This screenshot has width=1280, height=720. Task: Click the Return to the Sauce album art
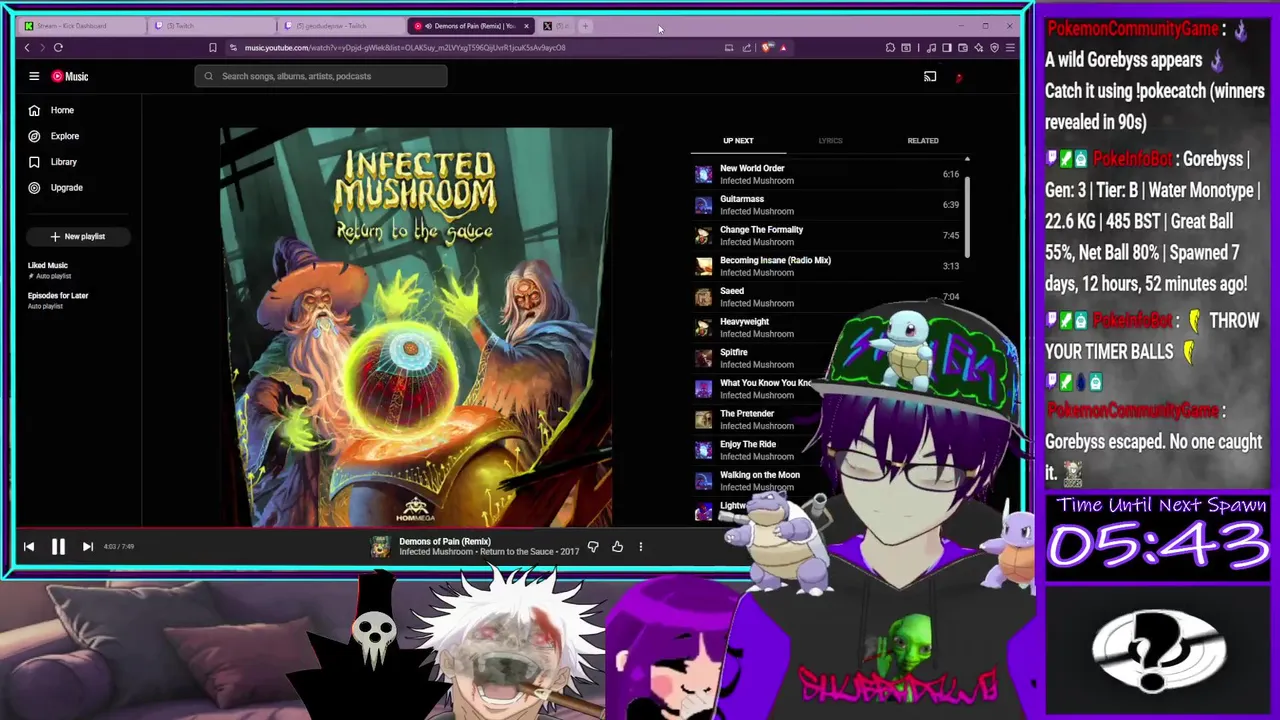click(415, 326)
